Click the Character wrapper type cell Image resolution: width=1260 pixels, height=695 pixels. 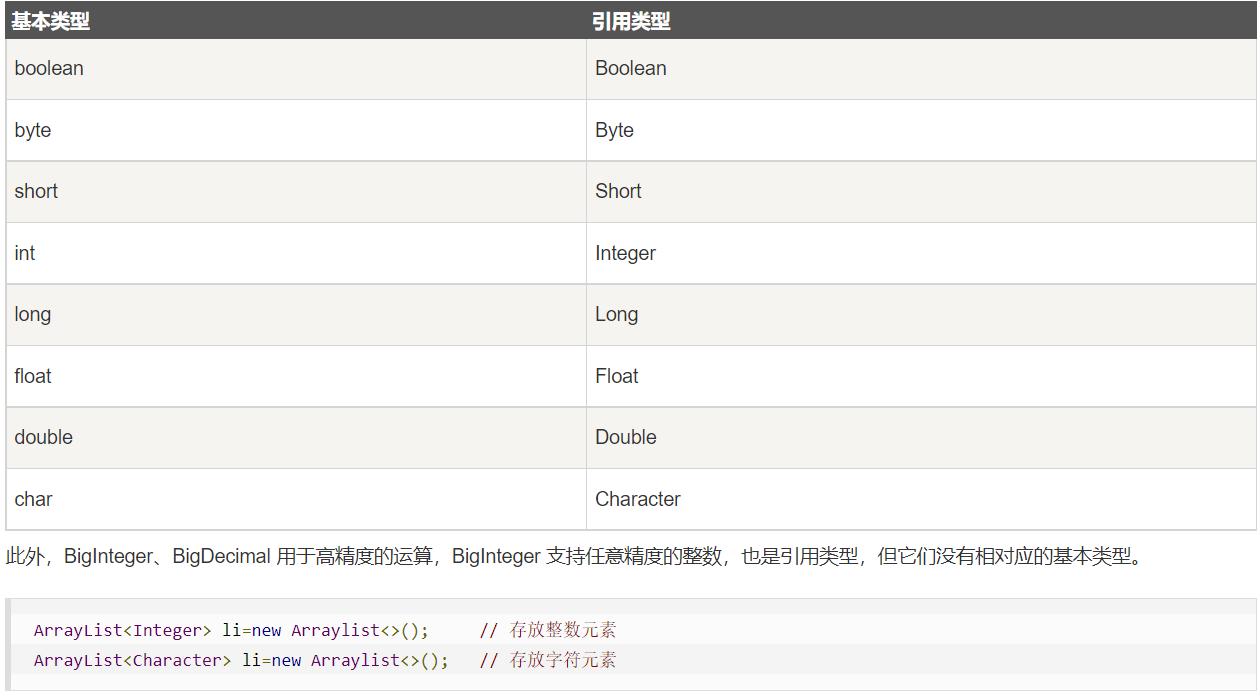coord(638,499)
